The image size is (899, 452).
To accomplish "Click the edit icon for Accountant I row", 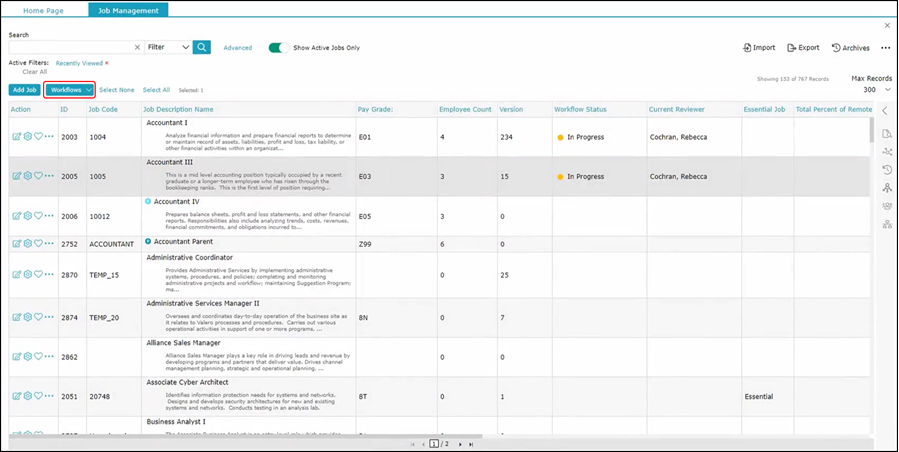I will (x=16, y=136).
